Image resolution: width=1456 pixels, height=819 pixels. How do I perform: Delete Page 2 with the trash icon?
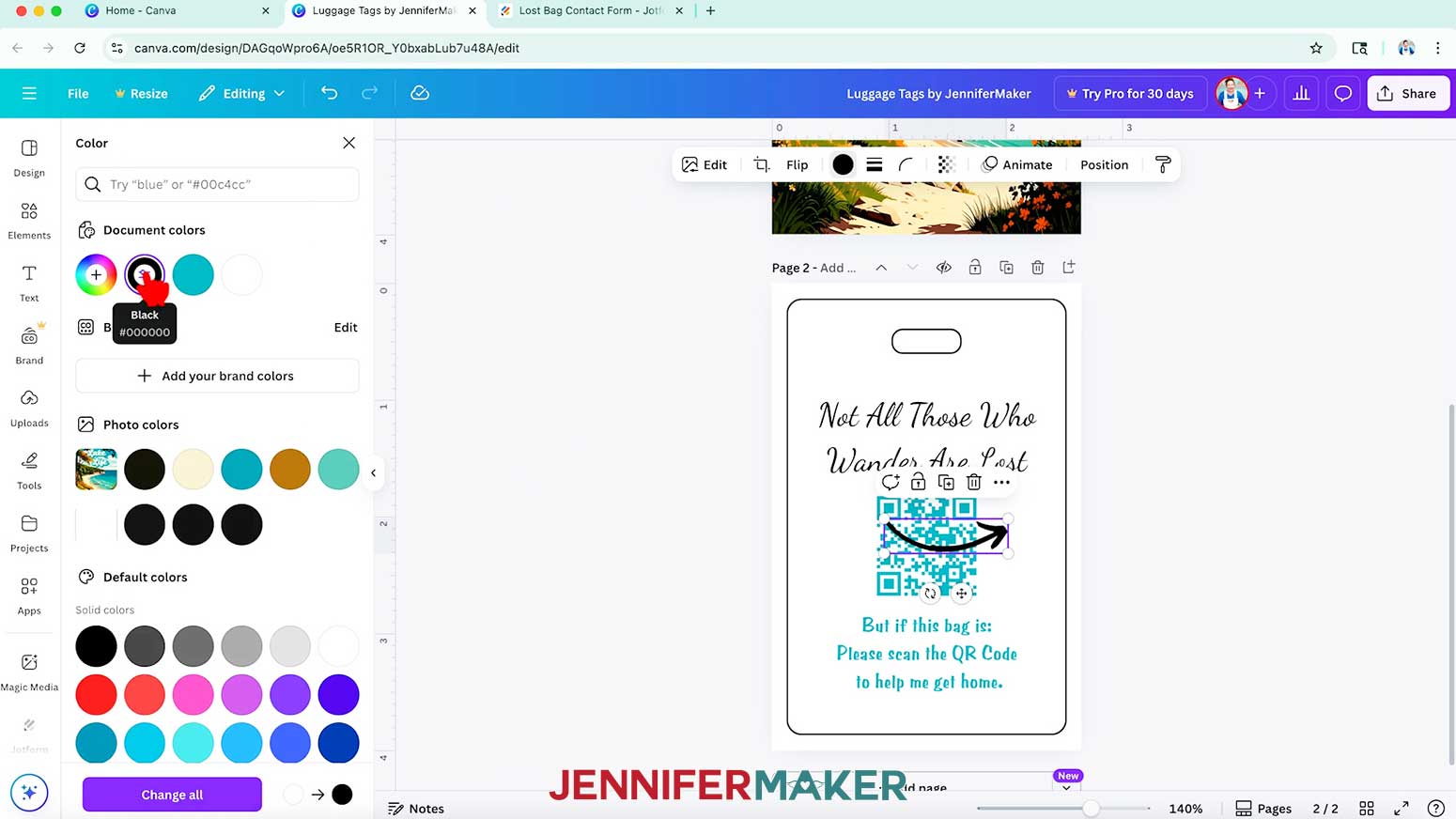coord(1038,268)
